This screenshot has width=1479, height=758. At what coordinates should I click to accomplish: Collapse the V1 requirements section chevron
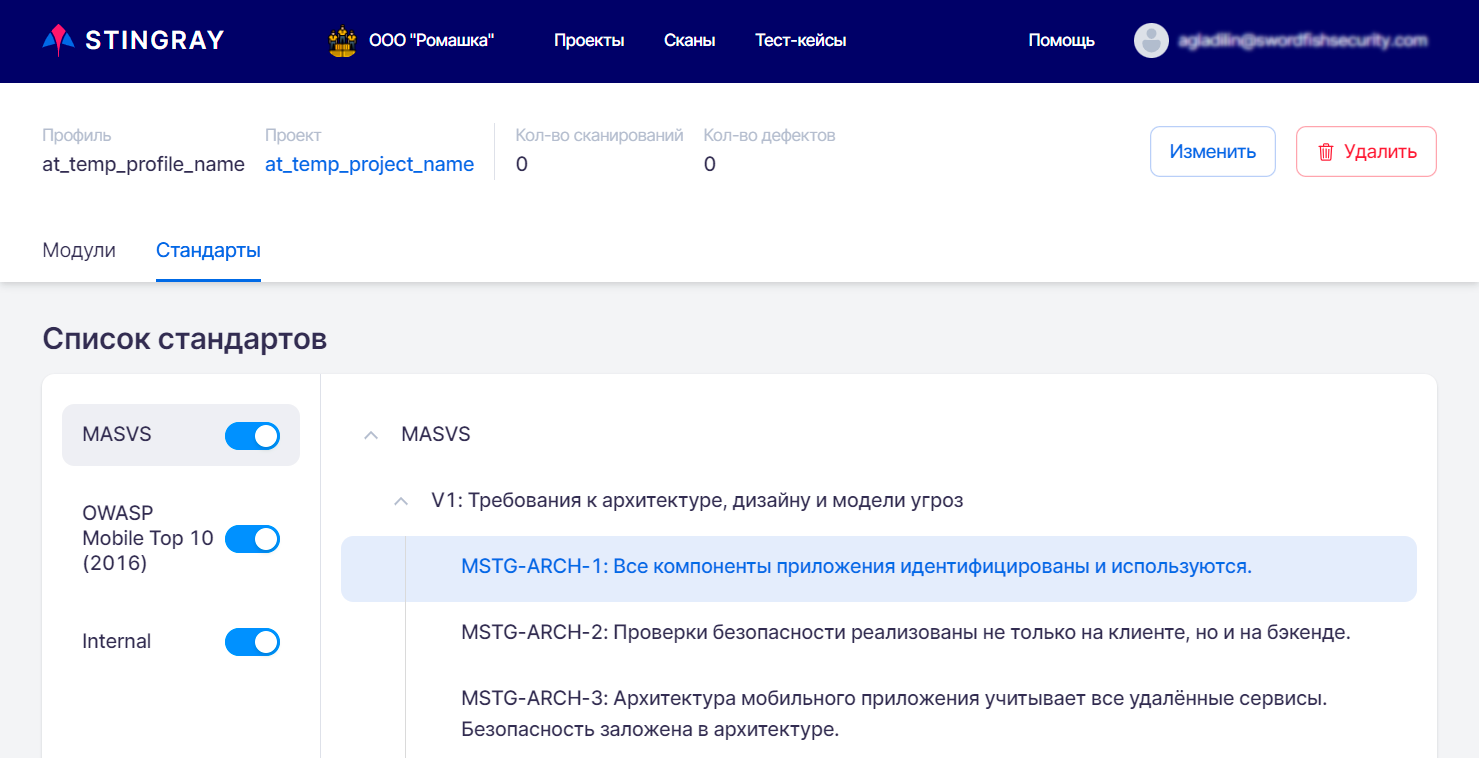[x=401, y=501]
